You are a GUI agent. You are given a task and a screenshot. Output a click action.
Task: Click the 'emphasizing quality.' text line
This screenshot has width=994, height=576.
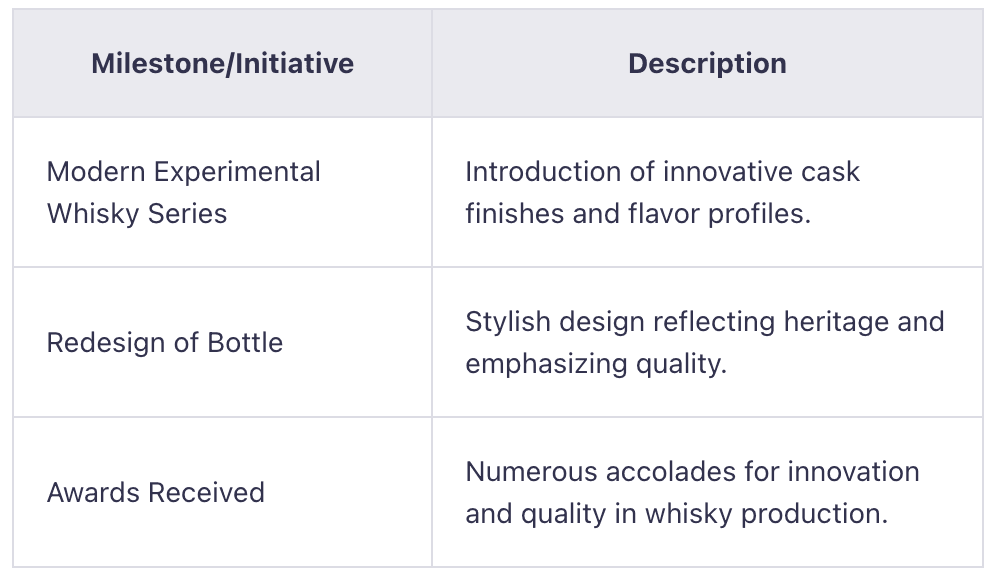[x=596, y=363]
